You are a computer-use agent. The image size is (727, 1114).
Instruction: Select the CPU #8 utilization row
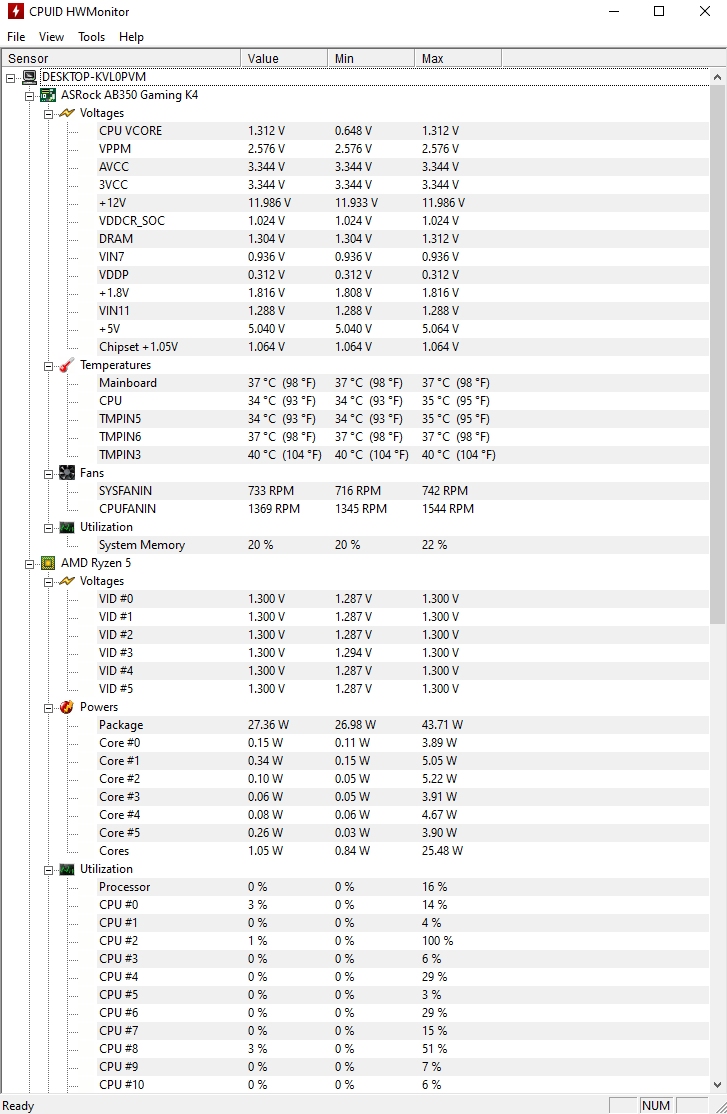404,1049
